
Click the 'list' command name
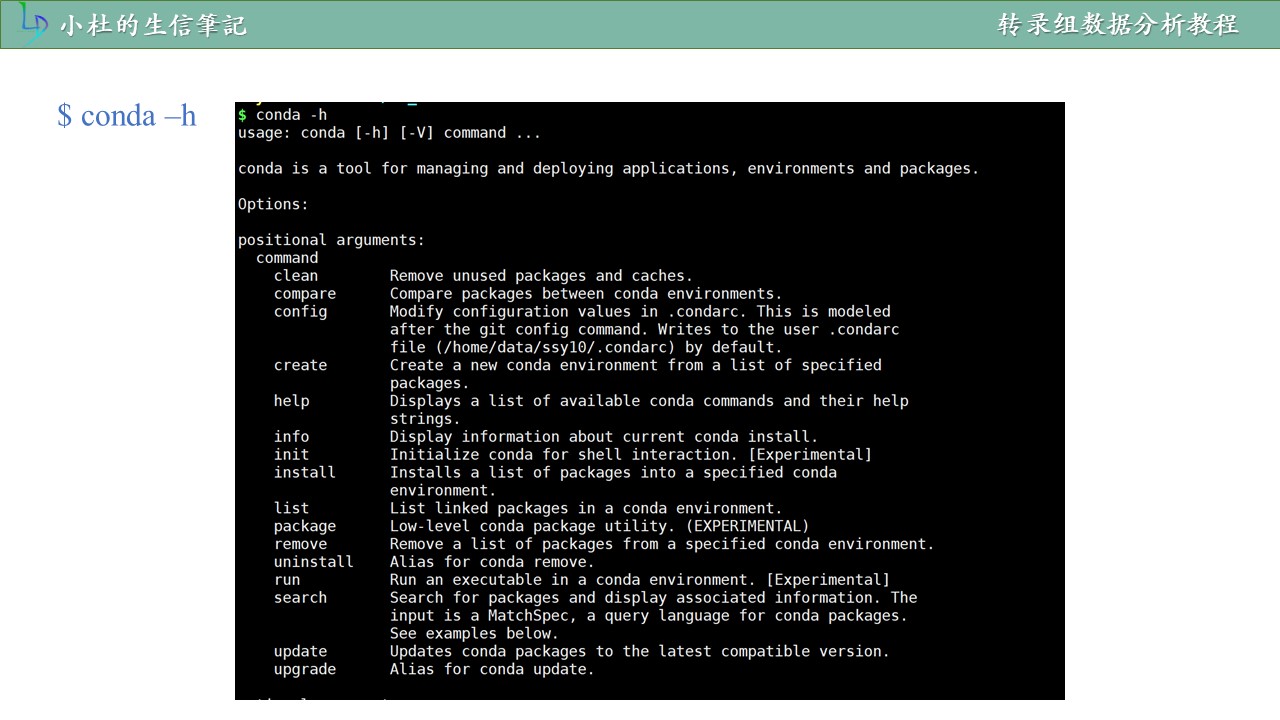tap(291, 509)
